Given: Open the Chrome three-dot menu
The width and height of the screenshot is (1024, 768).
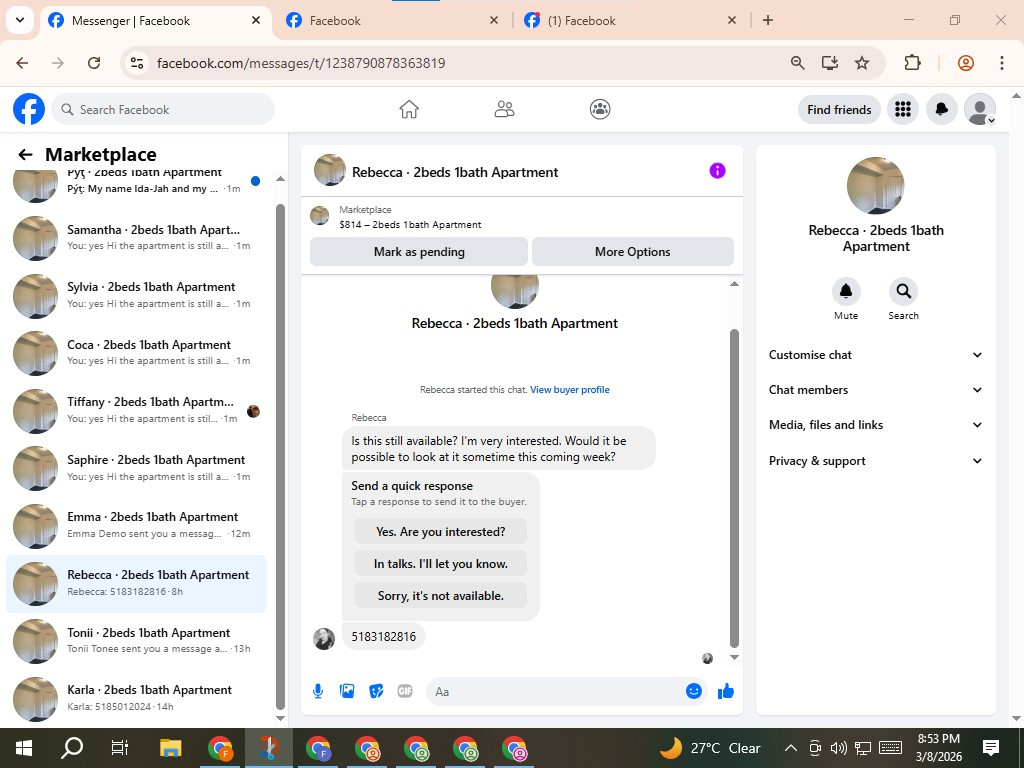Looking at the screenshot, I should point(1002,63).
